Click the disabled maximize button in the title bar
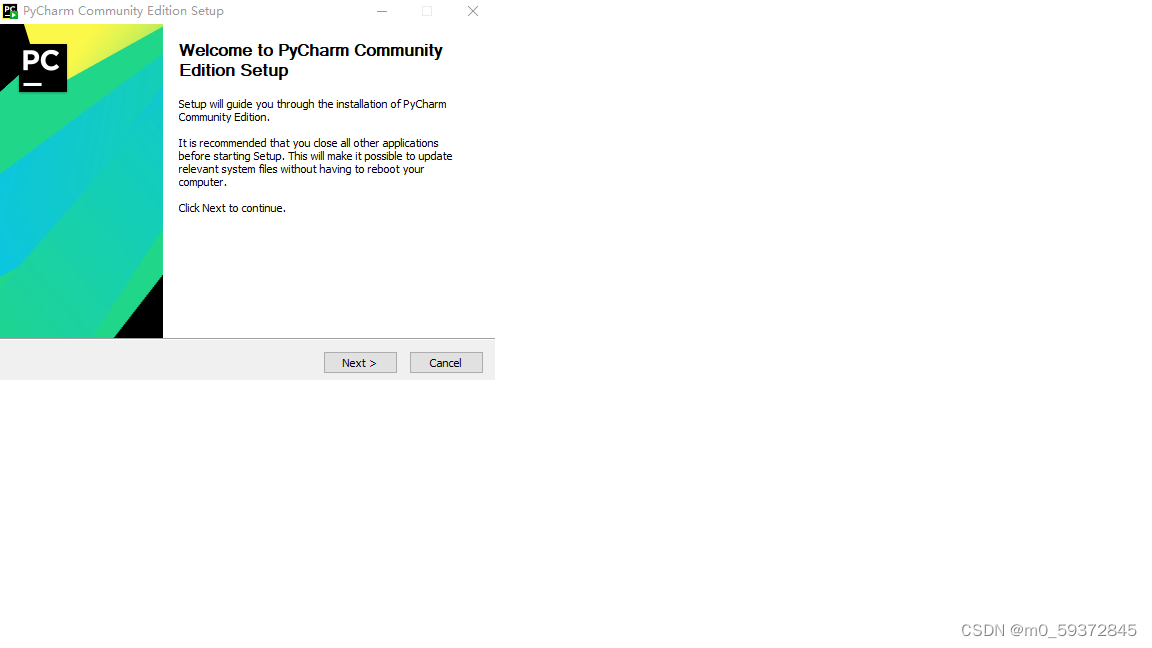 [x=427, y=11]
